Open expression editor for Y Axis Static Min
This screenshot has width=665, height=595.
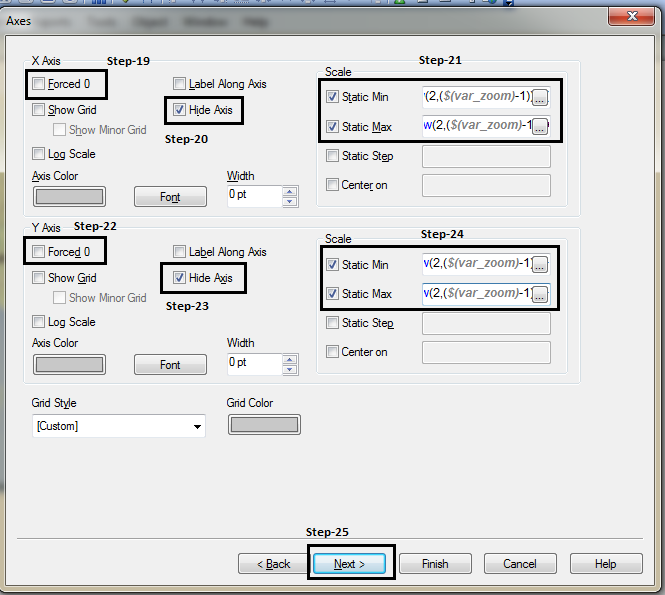[x=540, y=265]
